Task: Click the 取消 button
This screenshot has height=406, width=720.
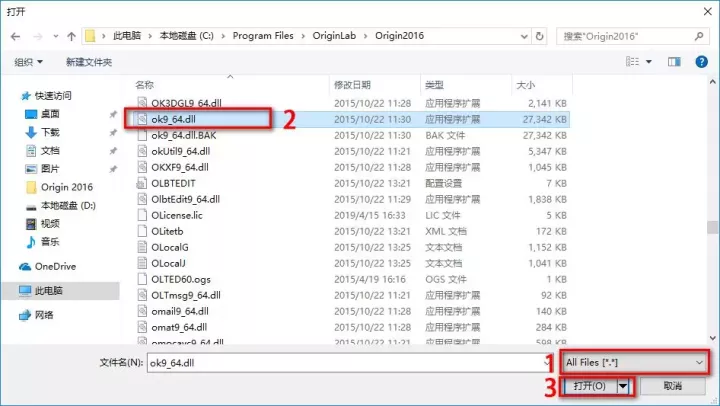Action: tap(672, 385)
